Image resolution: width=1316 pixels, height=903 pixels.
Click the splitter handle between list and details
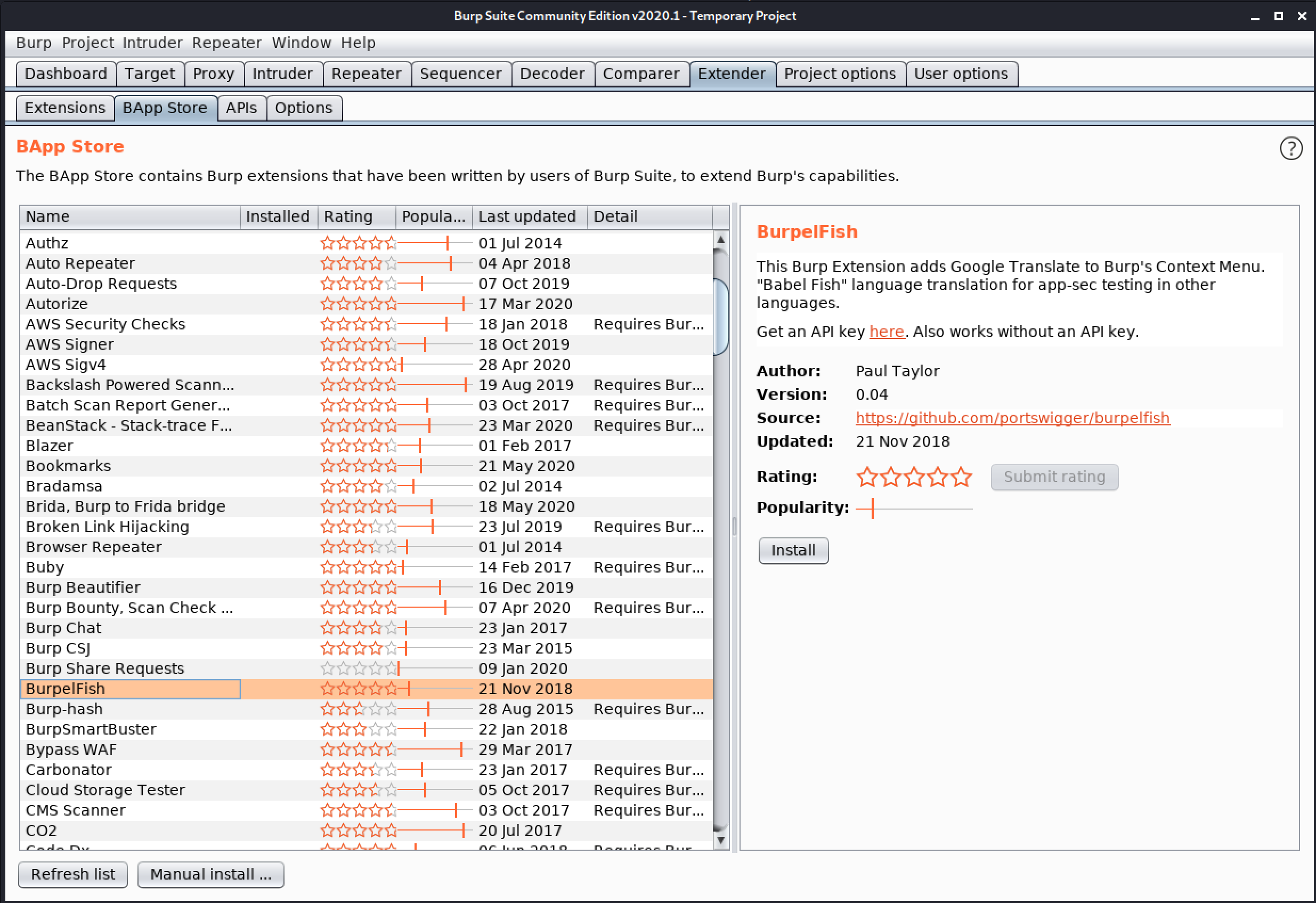(x=734, y=527)
